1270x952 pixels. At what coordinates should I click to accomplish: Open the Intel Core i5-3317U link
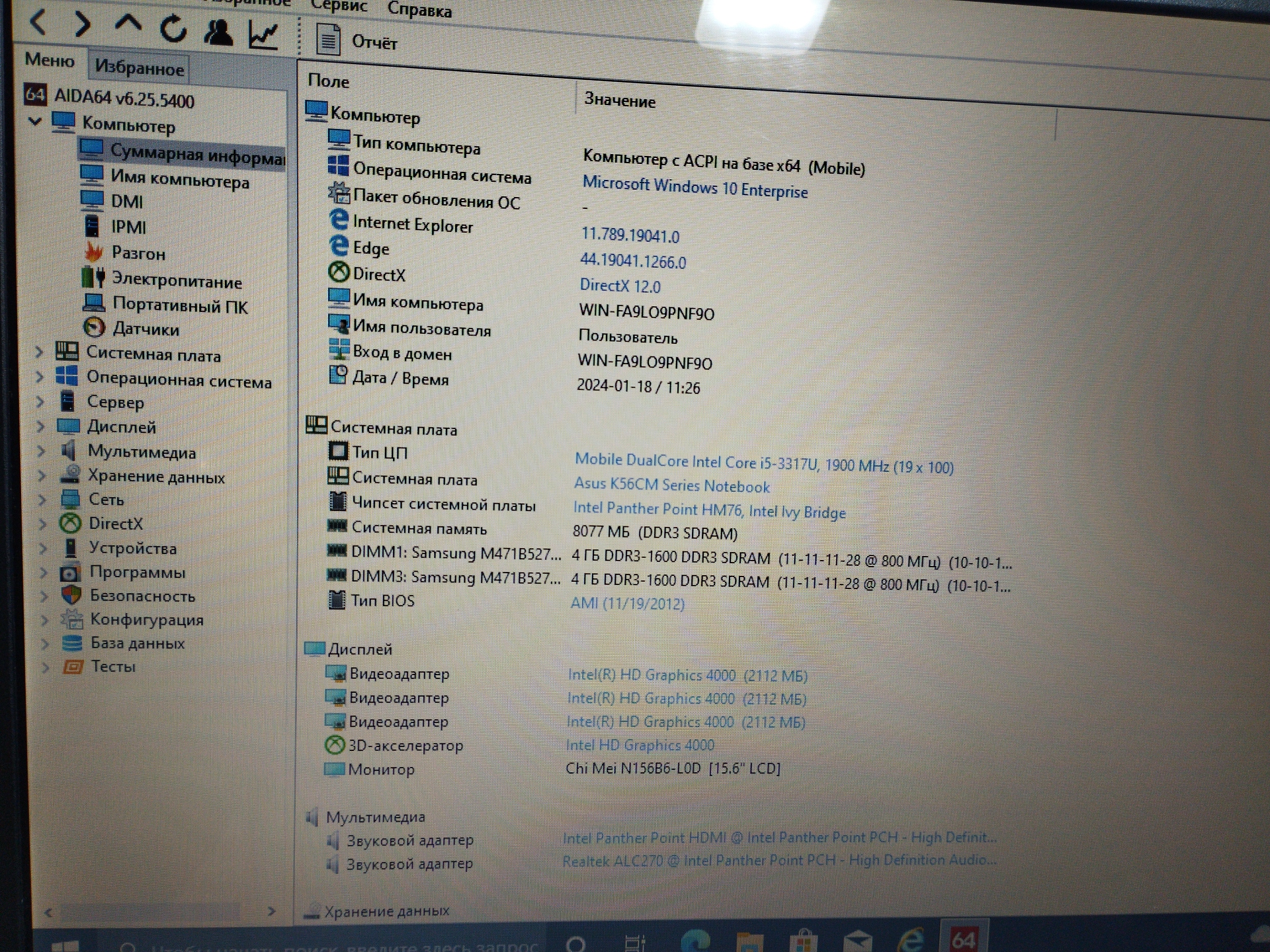764,464
